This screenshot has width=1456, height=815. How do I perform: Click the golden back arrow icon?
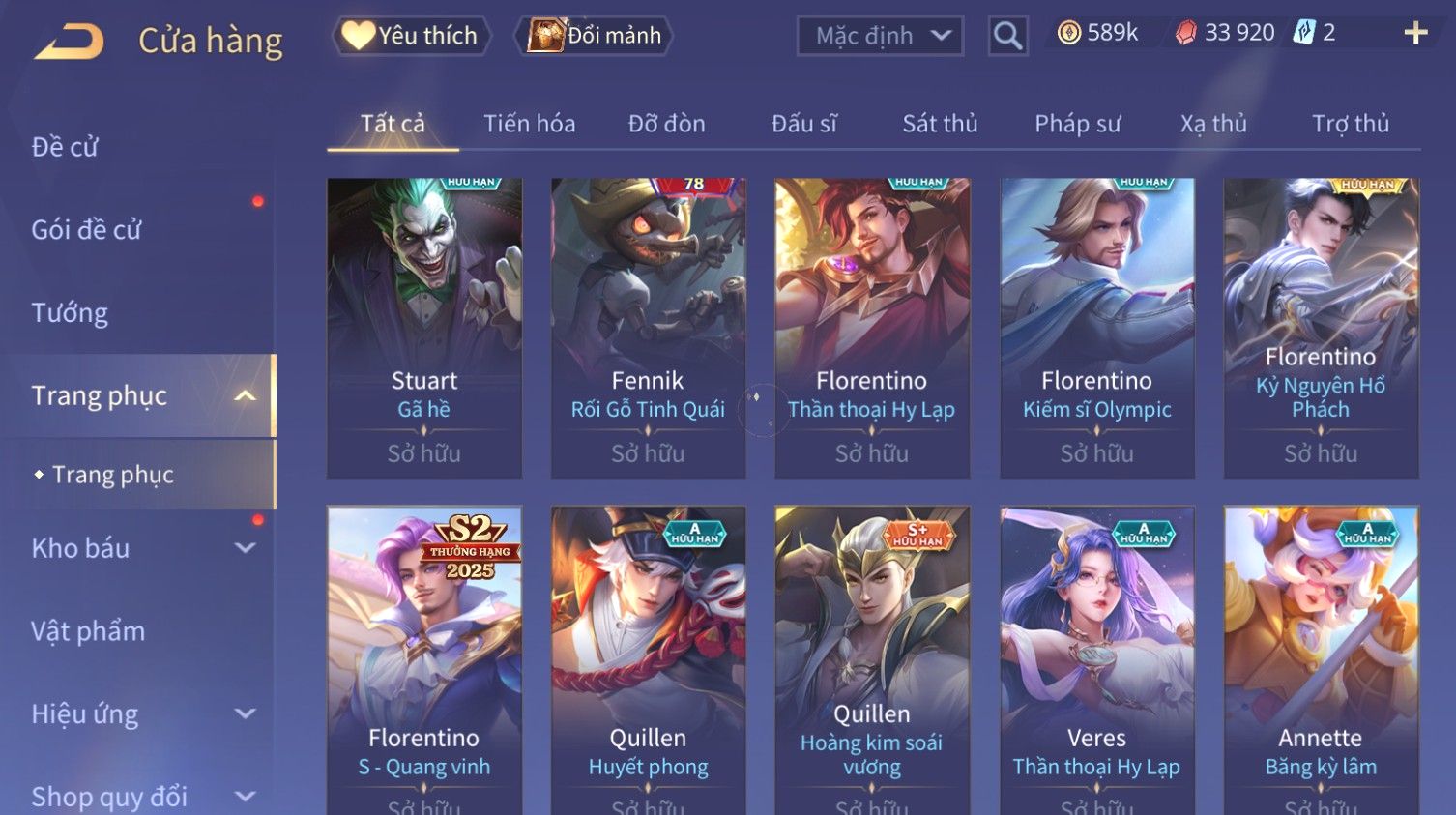pos(69,42)
